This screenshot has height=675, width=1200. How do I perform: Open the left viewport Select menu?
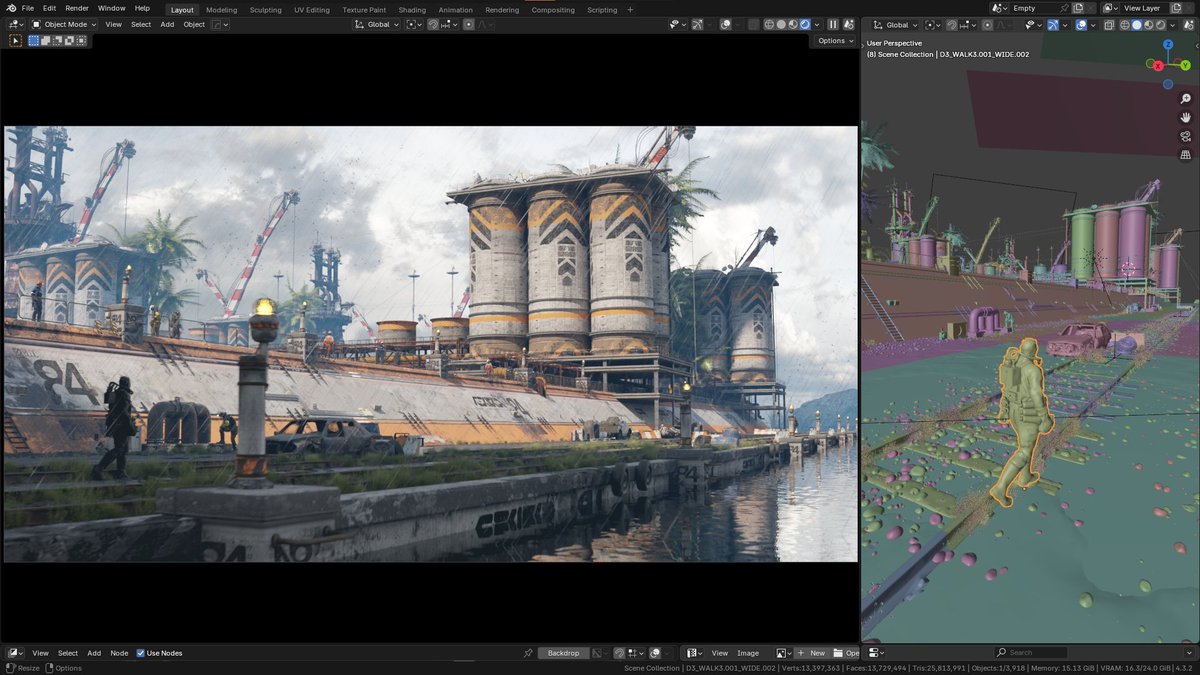[141, 24]
